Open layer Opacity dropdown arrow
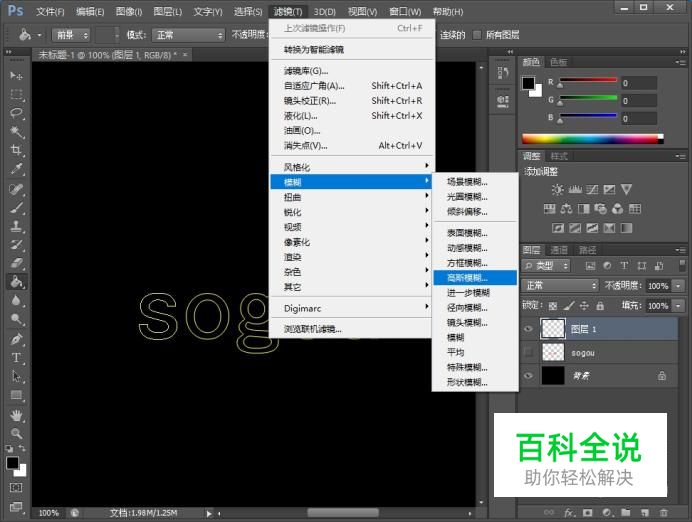This screenshot has height=522, width=692. [x=679, y=285]
